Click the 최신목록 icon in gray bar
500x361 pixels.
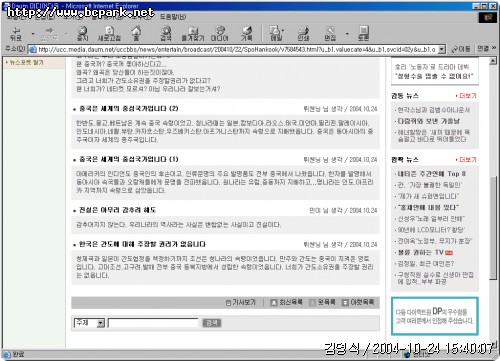click(274, 303)
